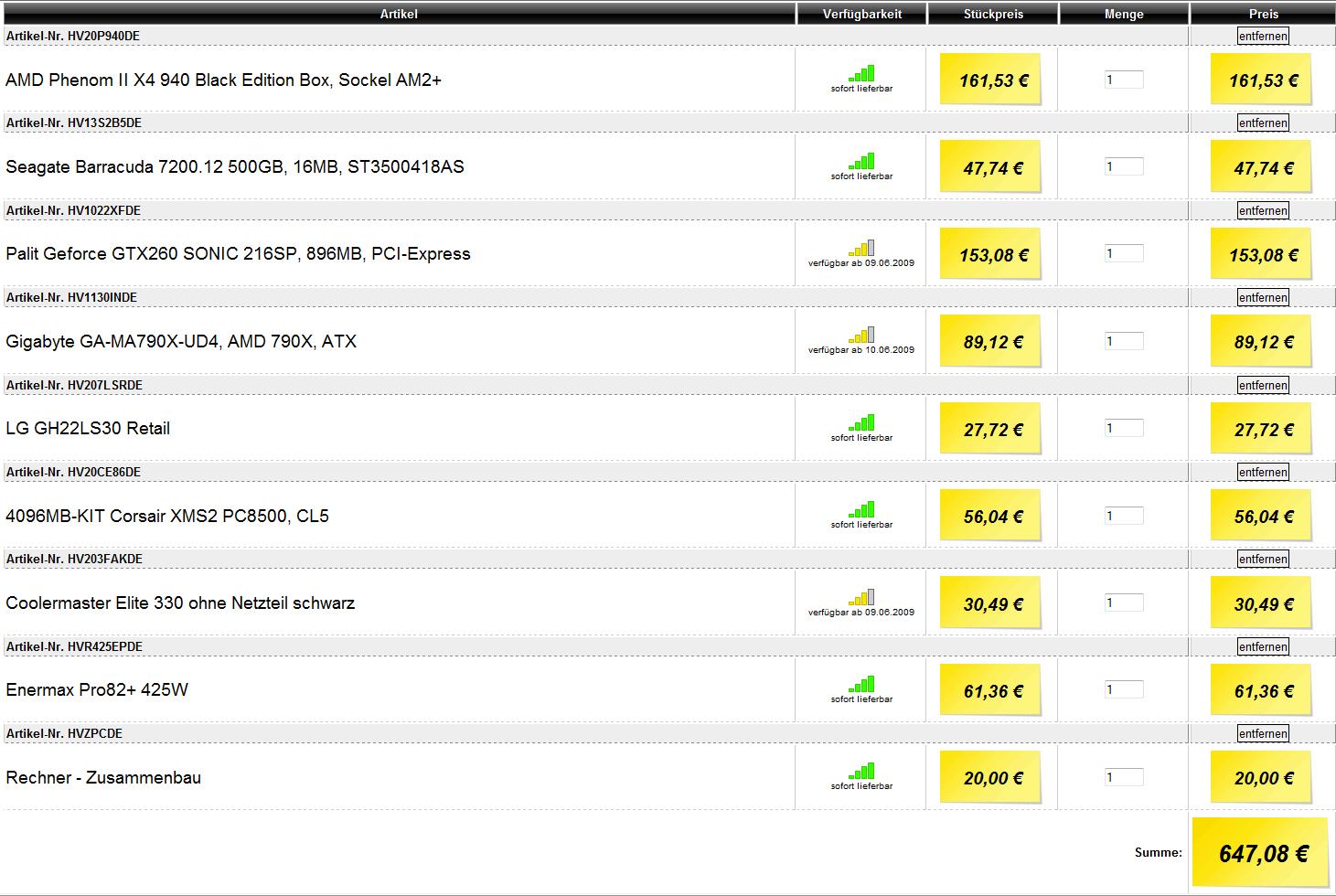This screenshot has width=1336, height=896.
Task: Open AMD Phenom II X4 940 product link
Action: [223, 80]
